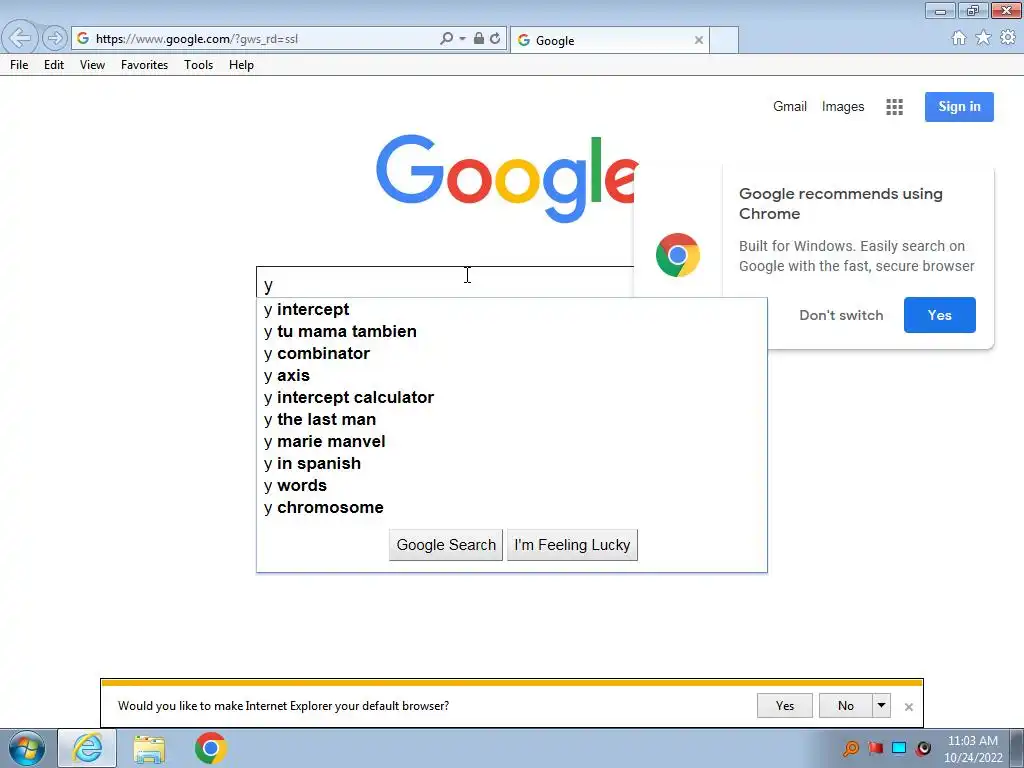The width and height of the screenshot is (1024, 768).
Task: Click Don't switch in Chrome popup
Action: pyautogui.click(x=841, y=315)
